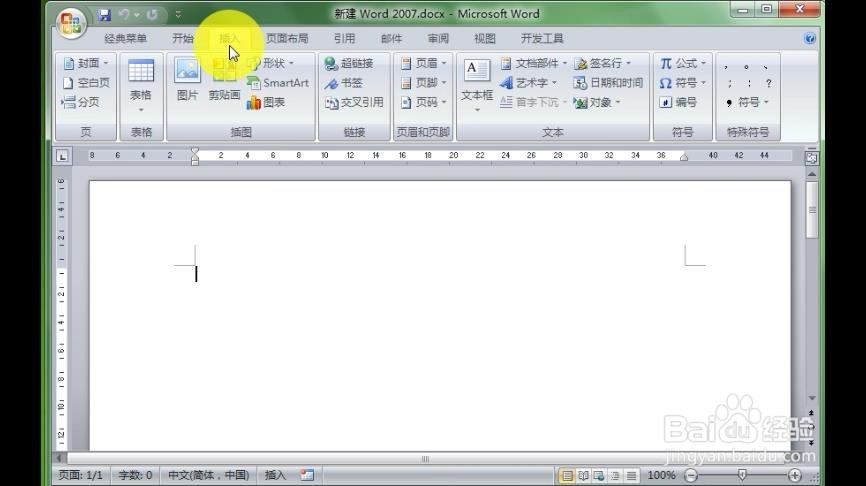Click the zoom in plus button
866x486 pixels.
(795, 475)
